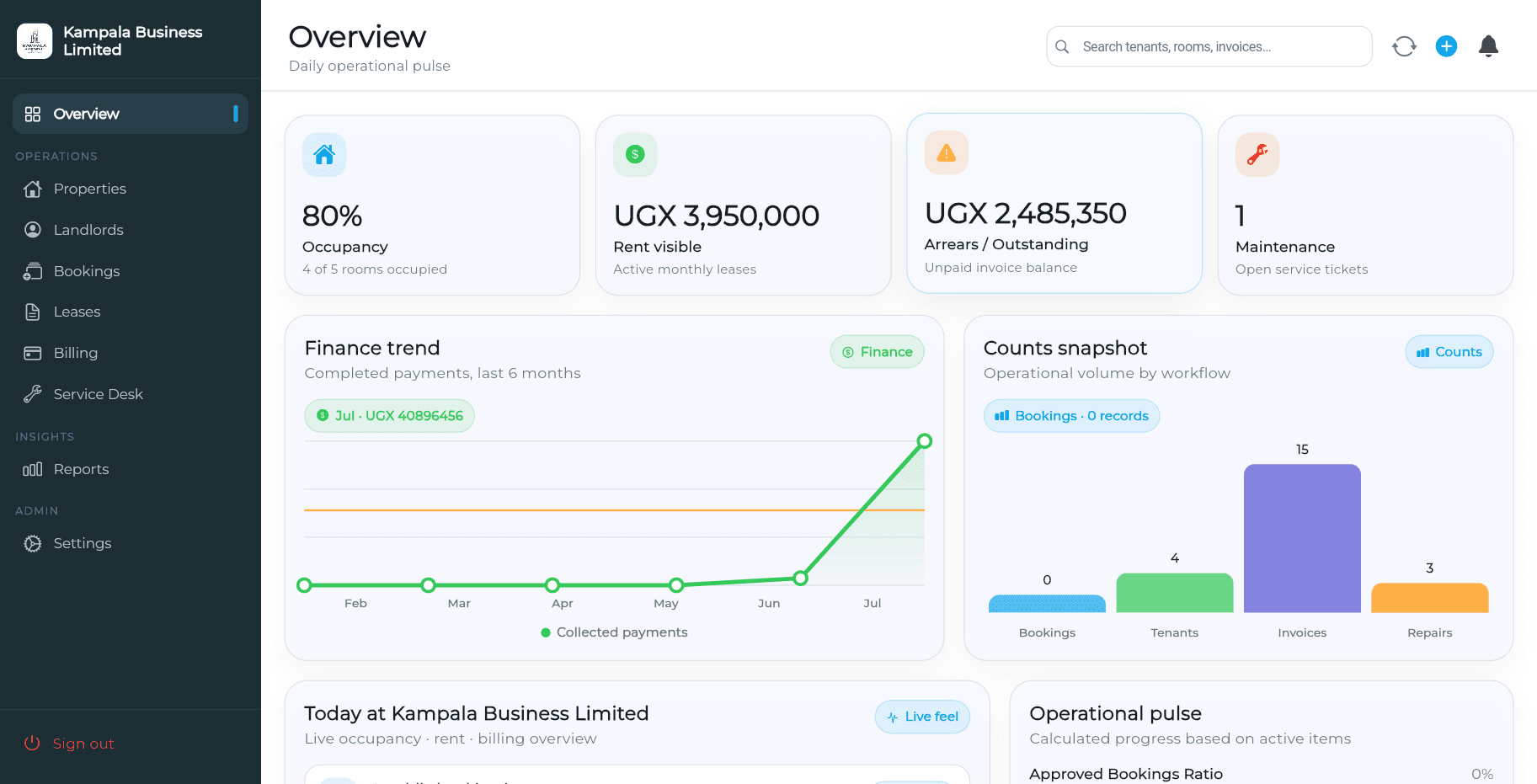Select the Jun data point on chart
The height and width of the screenshot is (784, 1537).
[x=801, y=579]
